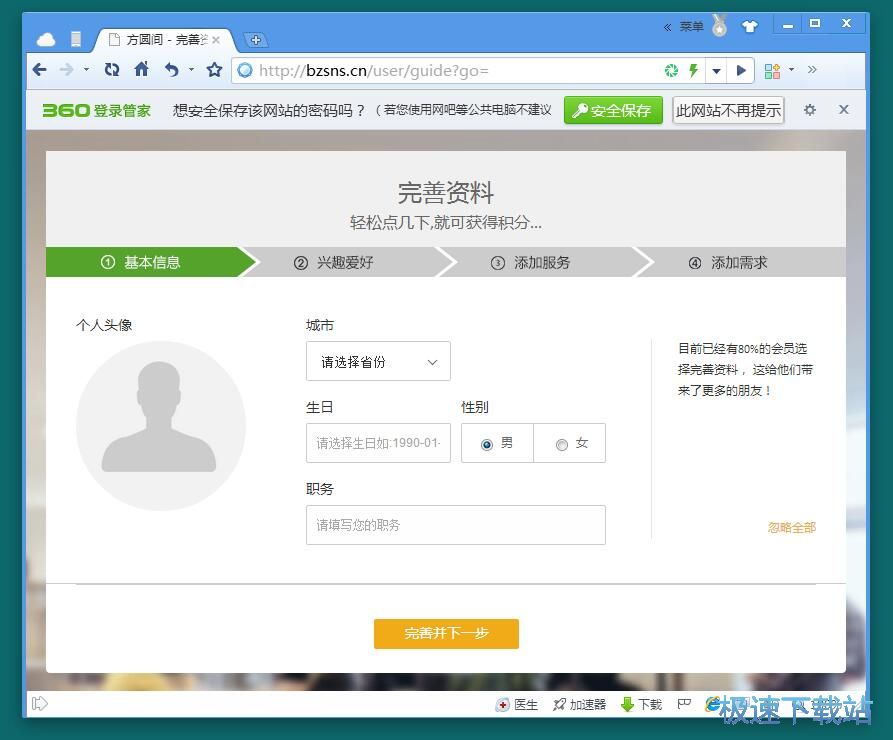Open the 加速器 accelerator in status bar
The width and height of the screenshot is (893, 740).
pos(580,704)
